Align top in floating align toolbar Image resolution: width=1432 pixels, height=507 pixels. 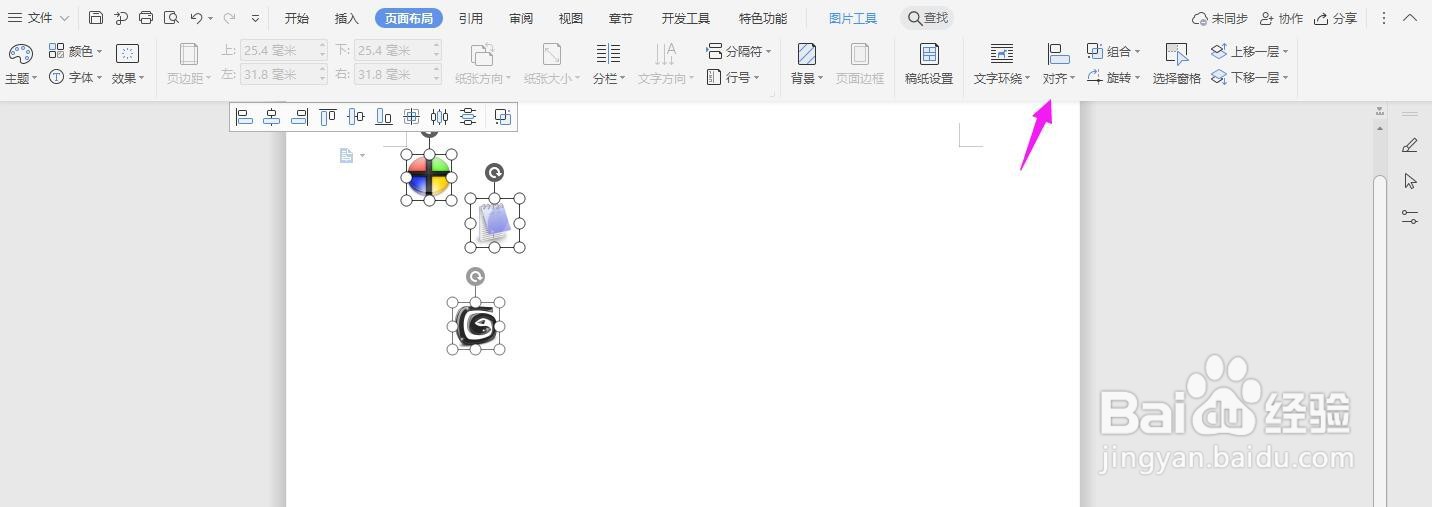328,117
